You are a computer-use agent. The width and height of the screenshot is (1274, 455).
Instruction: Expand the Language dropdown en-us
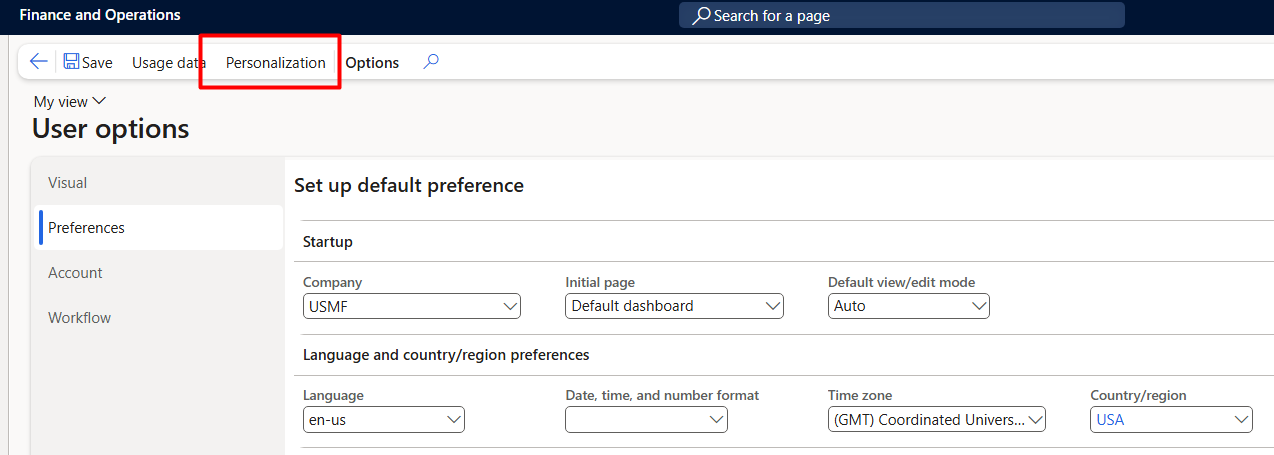click(384, 420)
